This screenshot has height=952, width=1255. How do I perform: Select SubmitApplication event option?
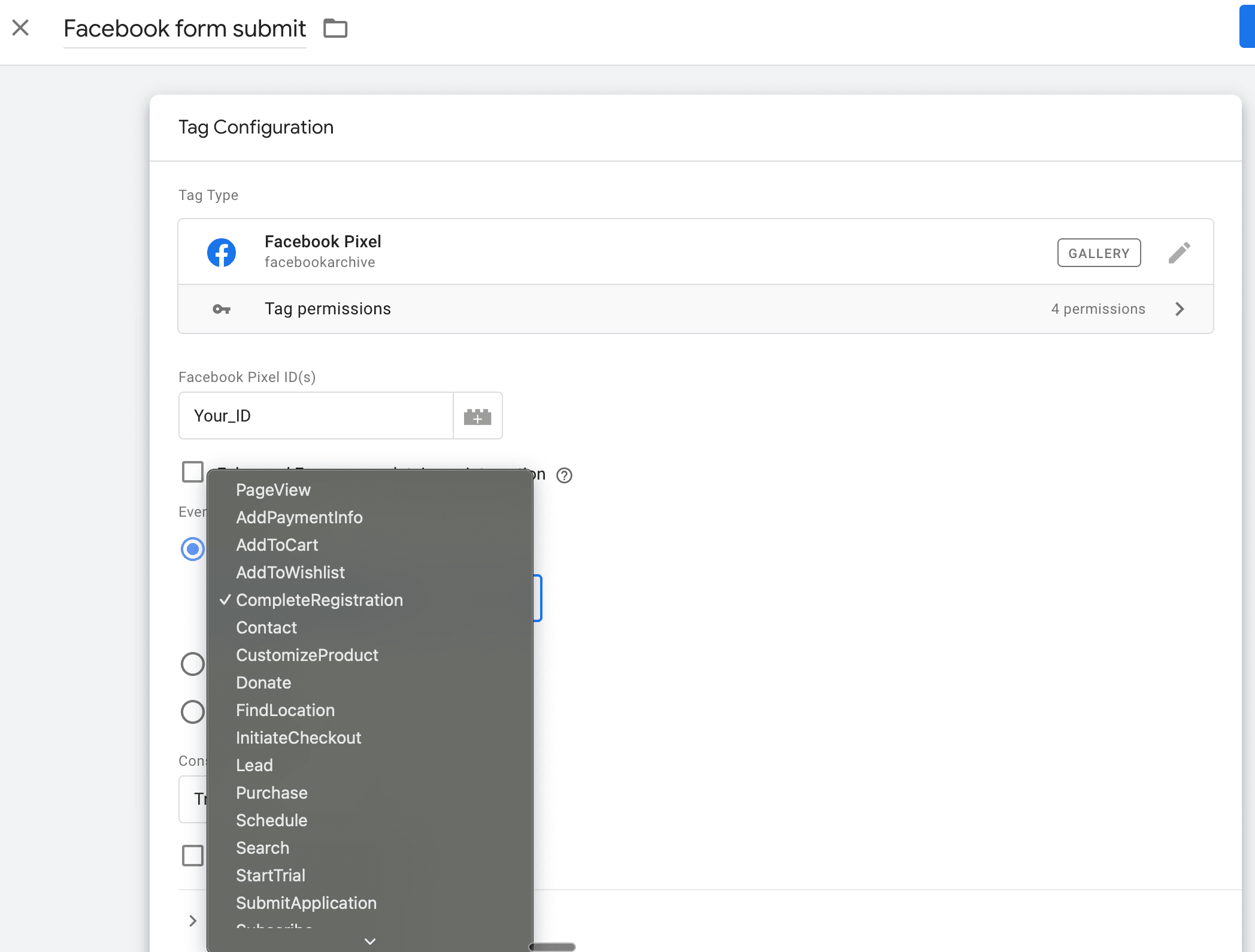click(x=370, y=903)
